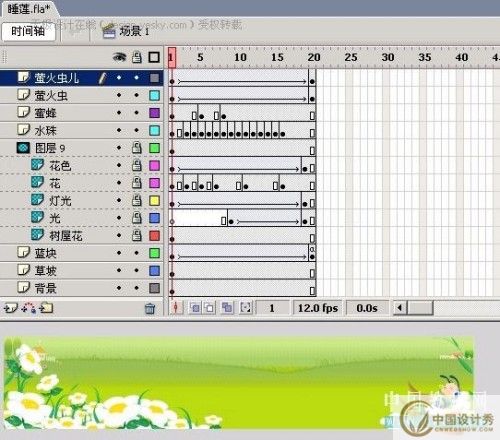
Task: Enable Onion Skin mode
Action: point(195,308)
